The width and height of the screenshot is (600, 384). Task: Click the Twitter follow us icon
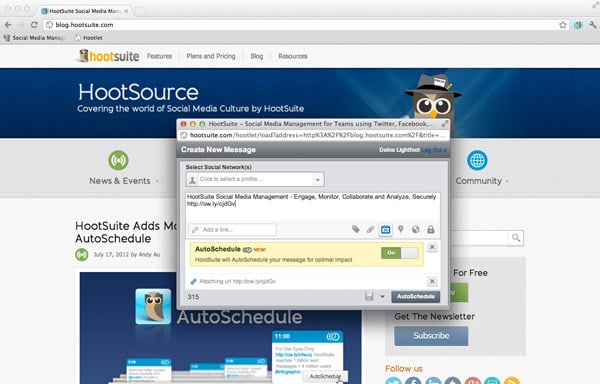393,381
